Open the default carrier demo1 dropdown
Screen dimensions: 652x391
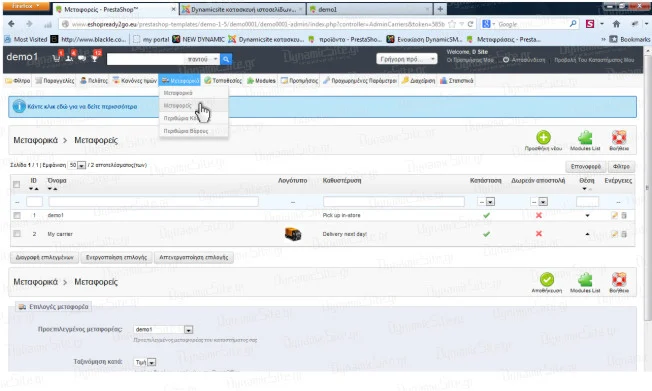point(163,329)
